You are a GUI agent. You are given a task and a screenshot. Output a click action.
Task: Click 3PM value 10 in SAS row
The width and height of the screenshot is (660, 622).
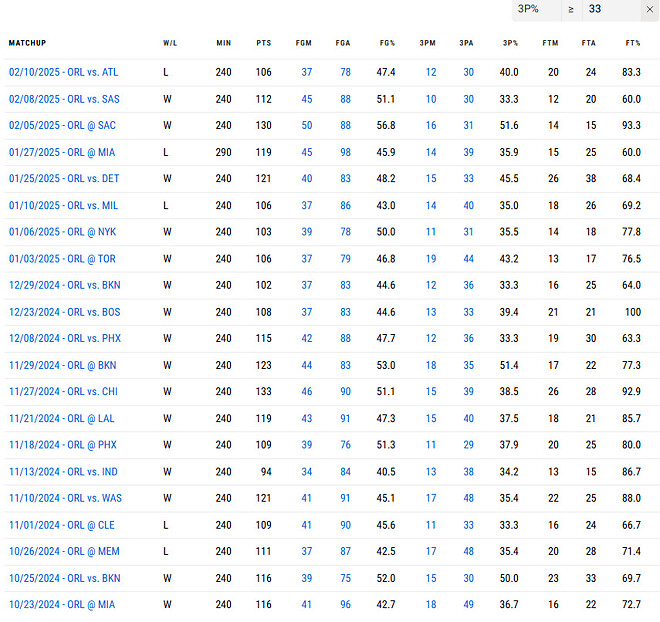click(x=431, y=99)
